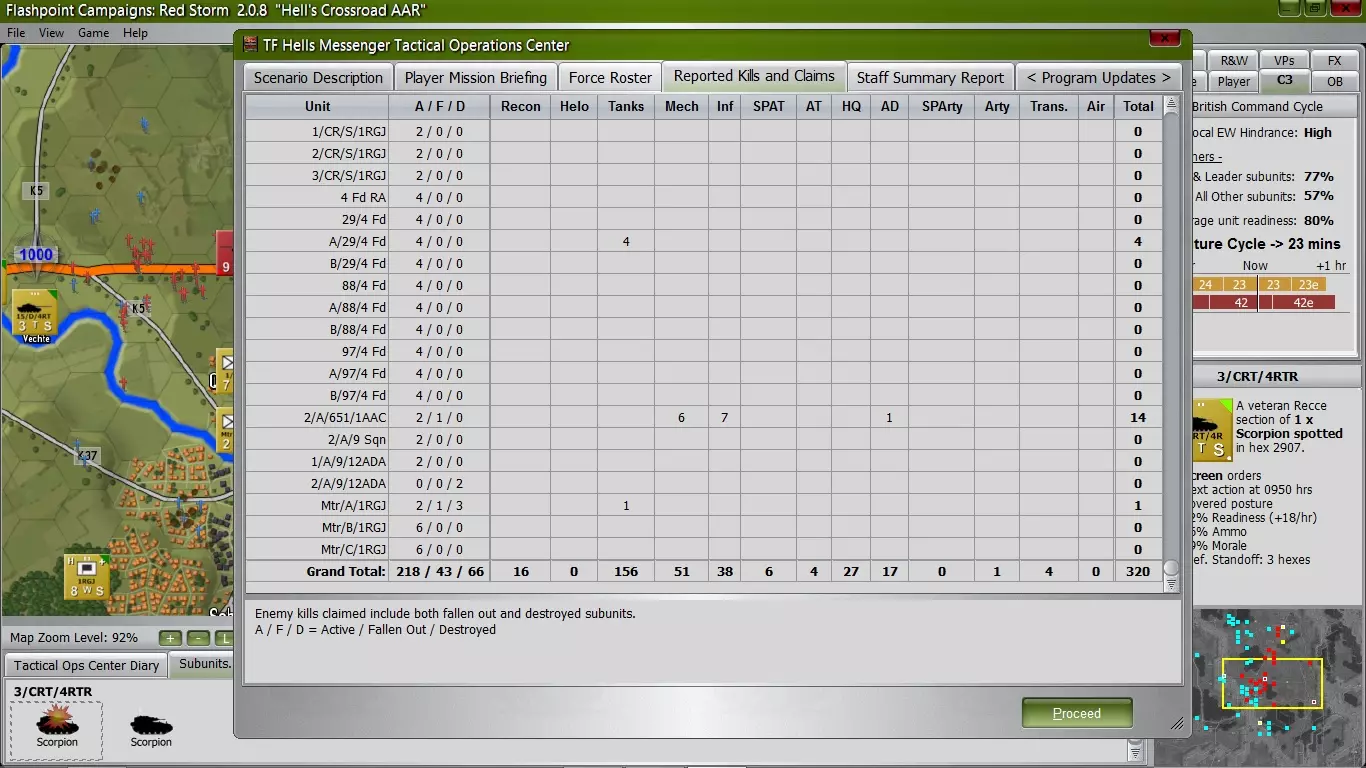Viewport: 1366px width, 768px height.
Task: Select the 2/A/651/1AAC unit row
Action: (x=704, y=417)
